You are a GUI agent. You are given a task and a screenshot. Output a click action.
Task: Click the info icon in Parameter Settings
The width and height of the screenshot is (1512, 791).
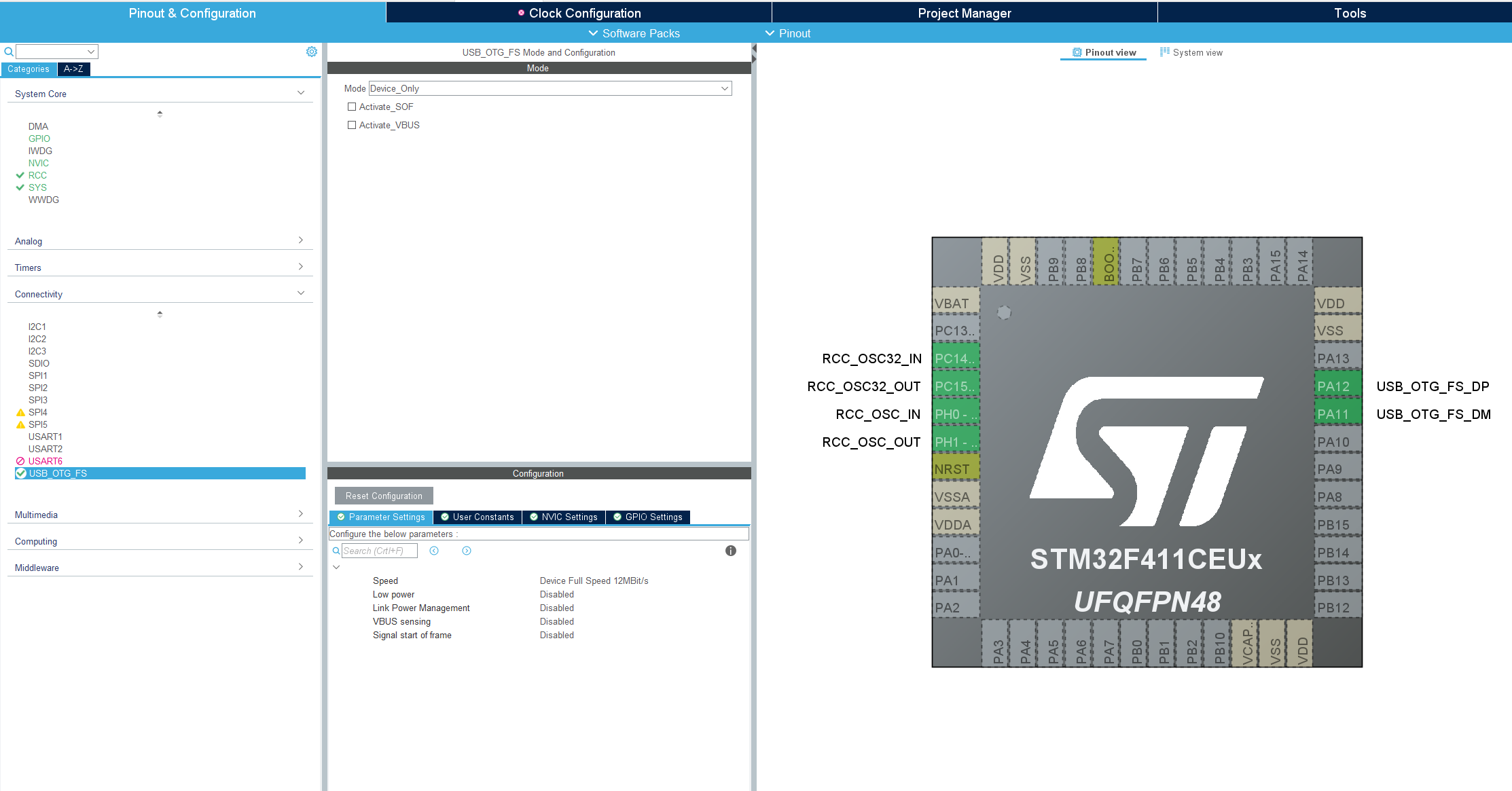tap(731, 551)
